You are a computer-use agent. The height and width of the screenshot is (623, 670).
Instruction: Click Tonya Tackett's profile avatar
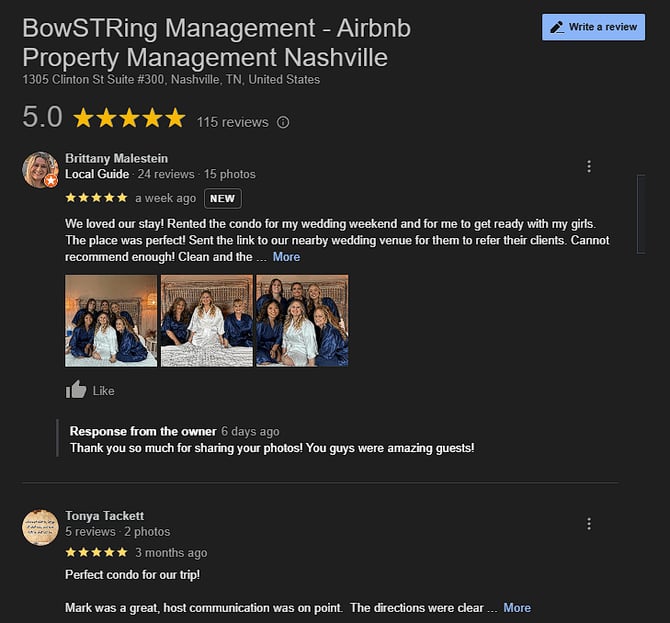(40, 527)
